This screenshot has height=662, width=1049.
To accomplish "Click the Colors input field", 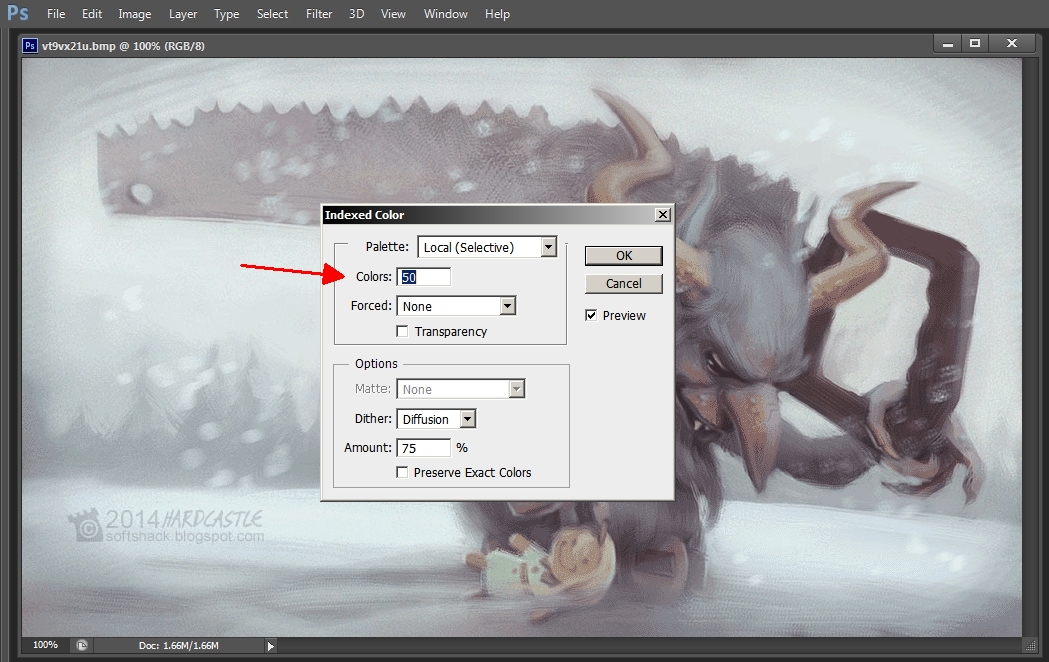I will pos(423,277).
